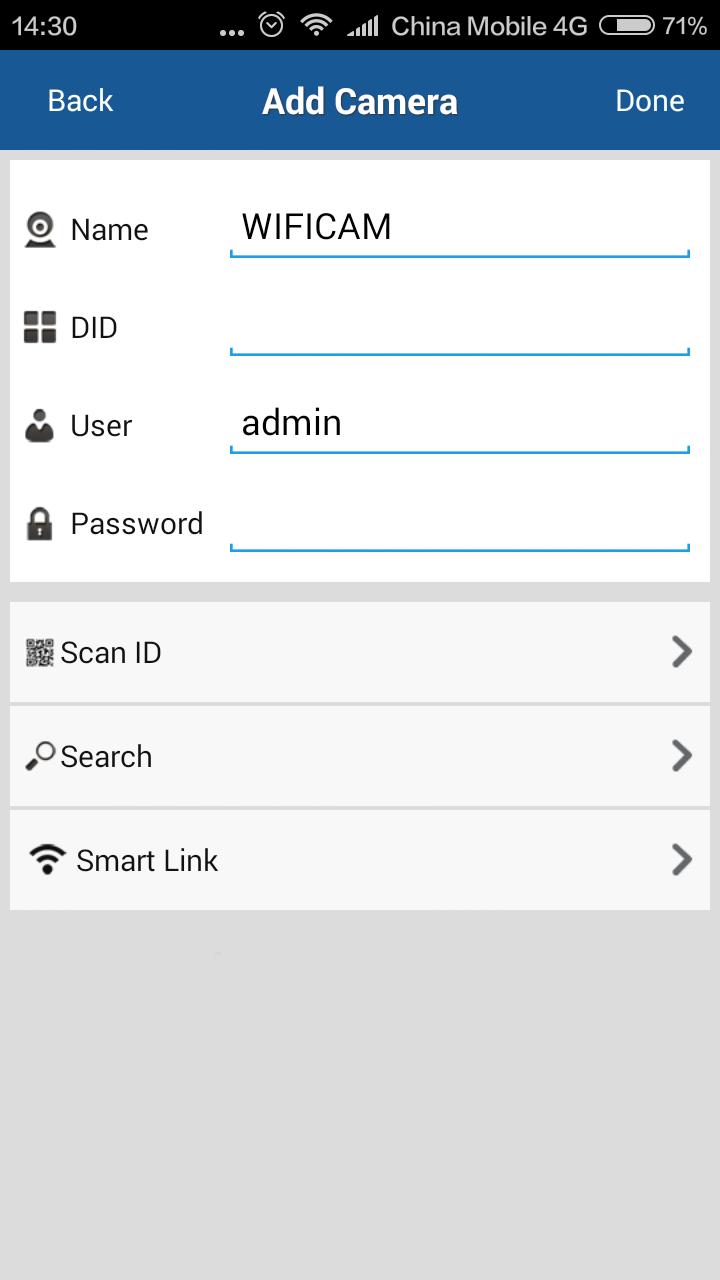Expand the Scan ID chevron arrow
This screenshot has width=720, height=1280.
682,652
